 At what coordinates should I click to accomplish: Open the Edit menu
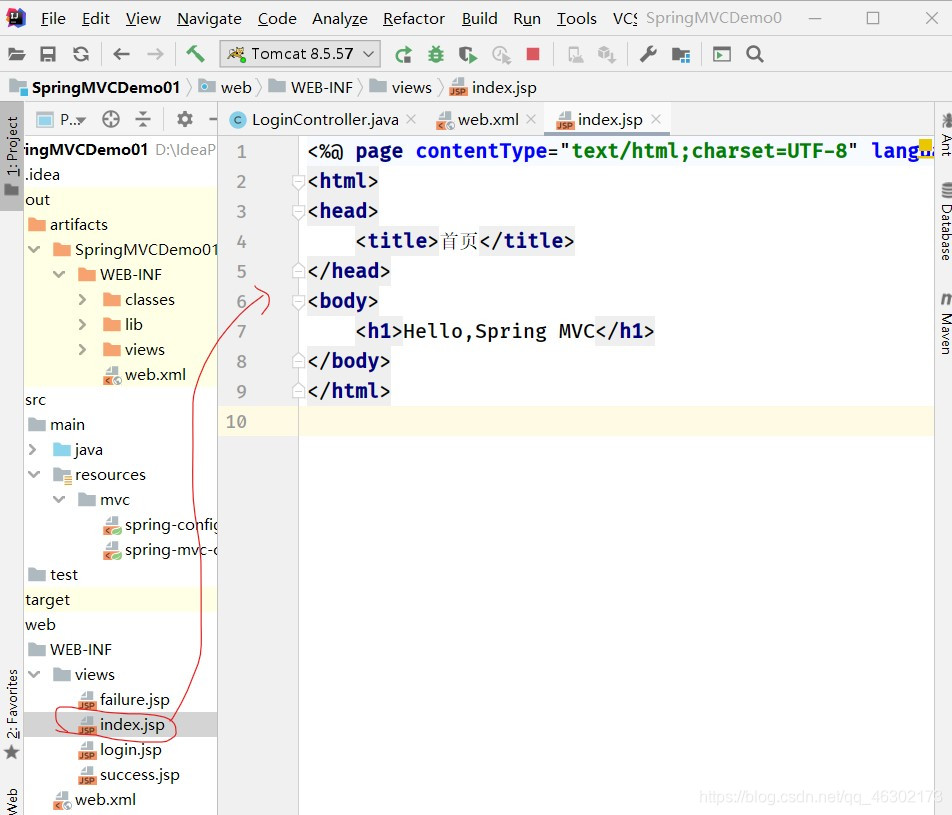[96, 19]
